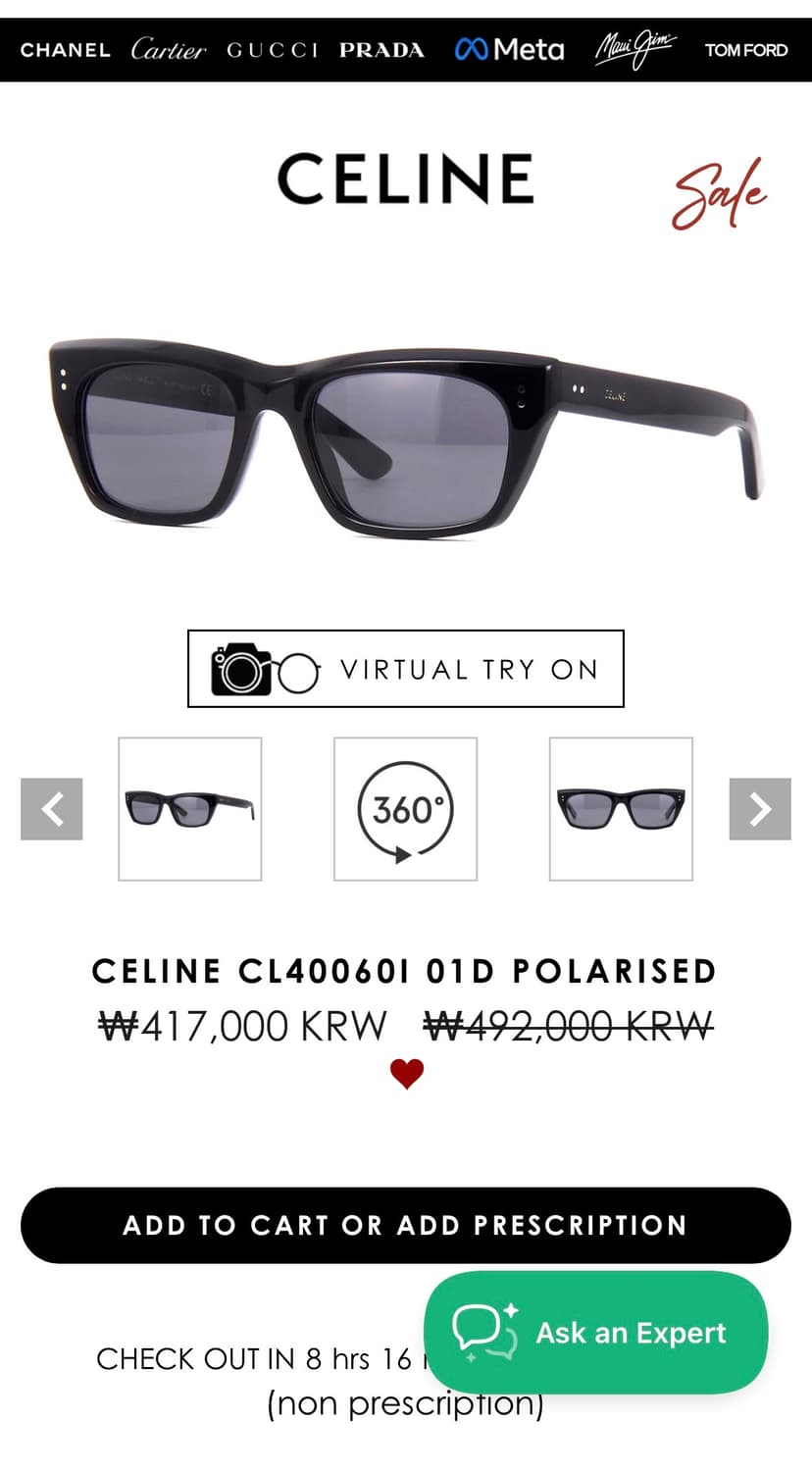
Task: Select the angled side view thumbnail
Action: (190, 809)
